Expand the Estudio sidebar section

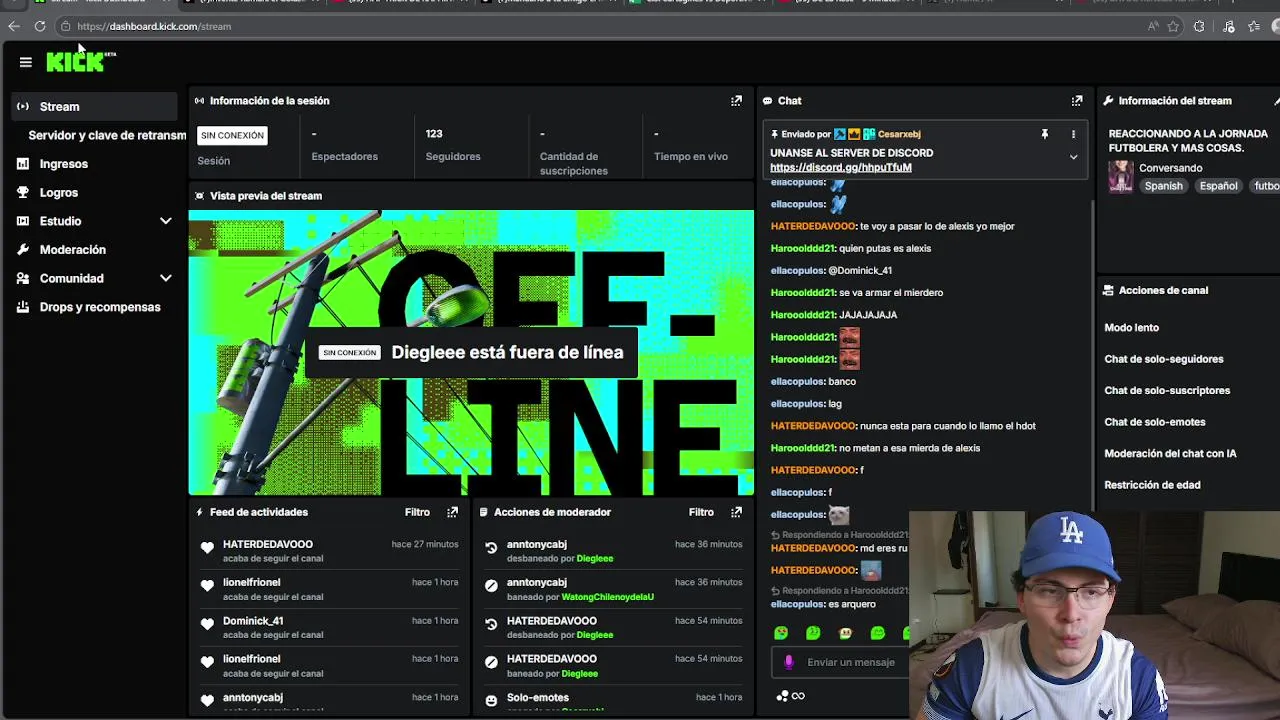coord(166,221)
